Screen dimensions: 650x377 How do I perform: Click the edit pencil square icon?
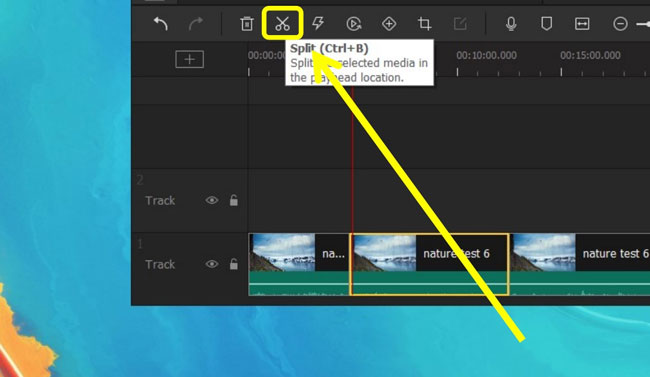click(460, 24)
